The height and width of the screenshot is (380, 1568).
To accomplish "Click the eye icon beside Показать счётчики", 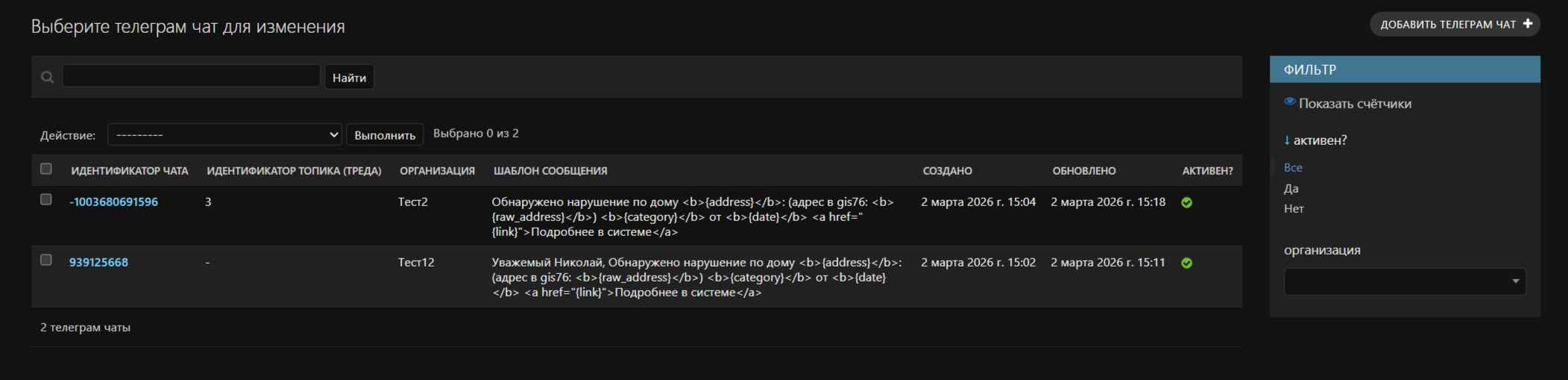I will coord(1289,102).
